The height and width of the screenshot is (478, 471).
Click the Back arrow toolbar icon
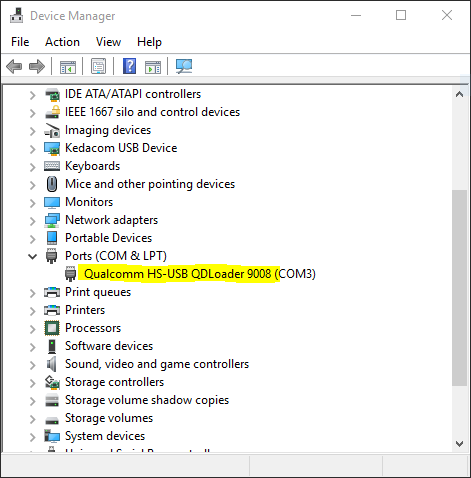14,66
